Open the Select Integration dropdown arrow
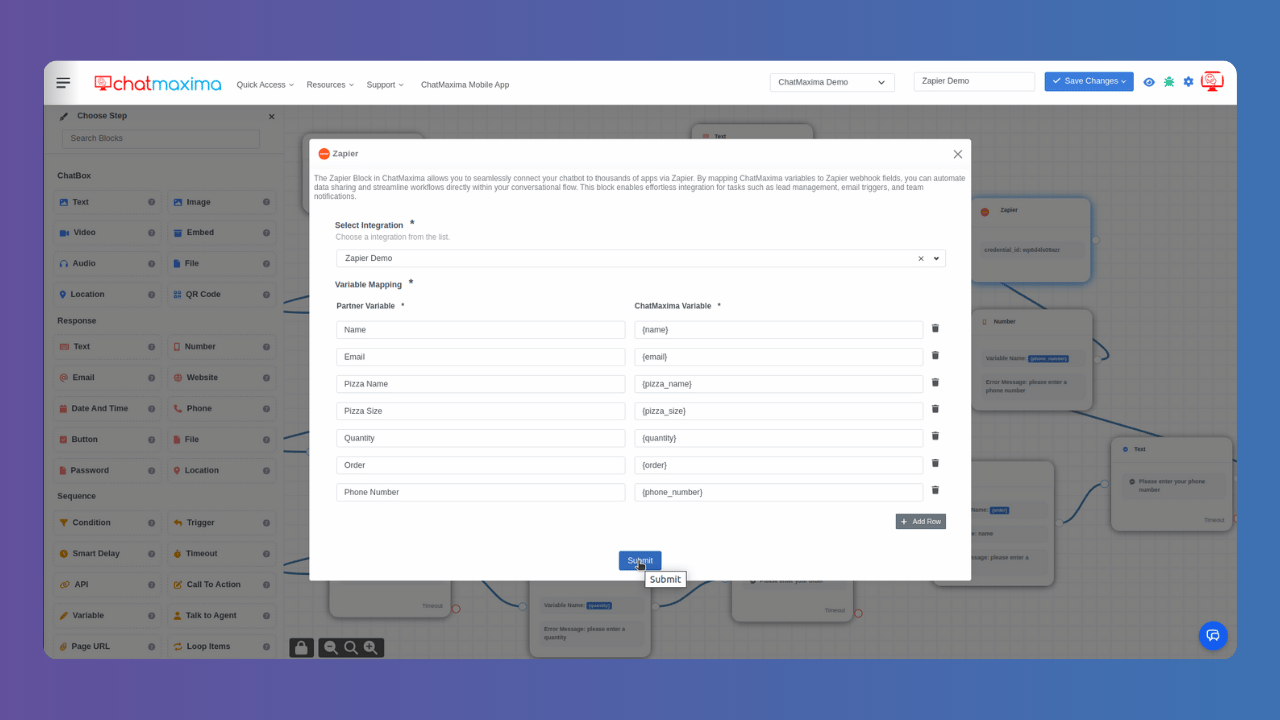 (937, 259)
